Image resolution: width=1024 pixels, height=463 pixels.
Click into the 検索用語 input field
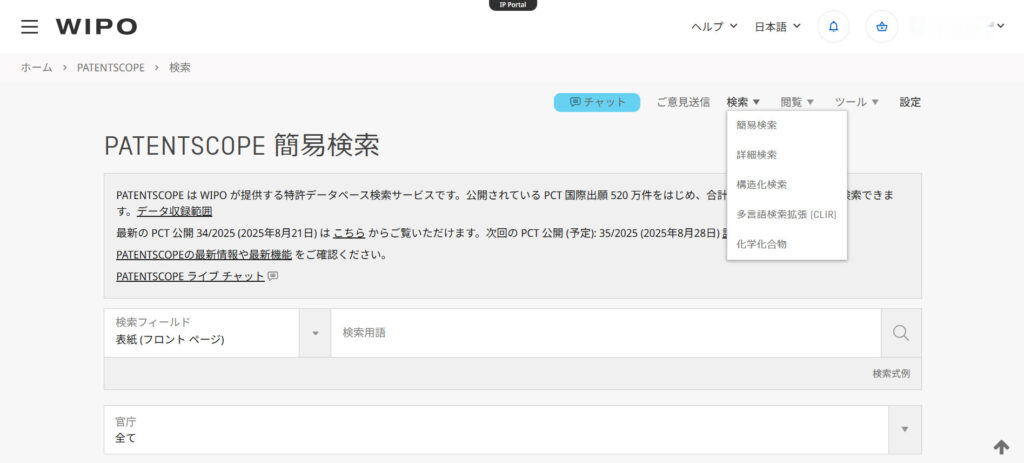coord(605,333)
